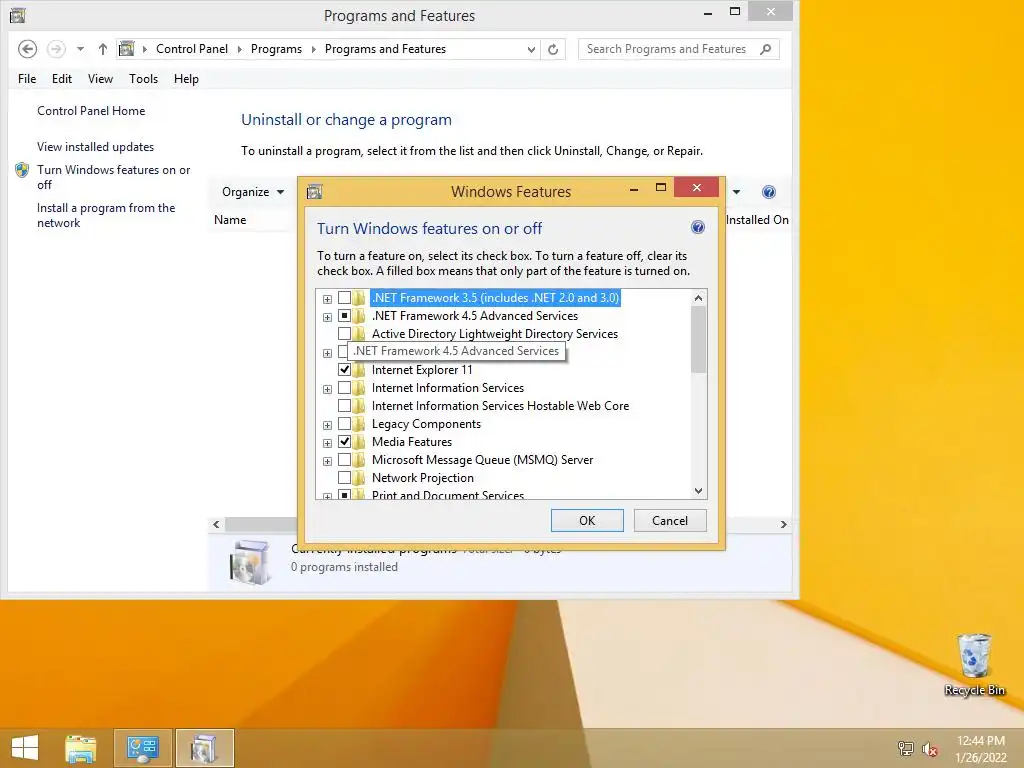Click feature list scroll down arrow
1024x768 pixels.
coord(698,490)
